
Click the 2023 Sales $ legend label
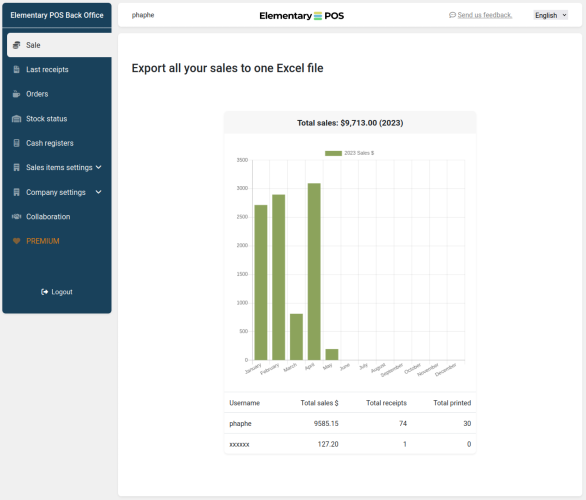coord(359,153)
